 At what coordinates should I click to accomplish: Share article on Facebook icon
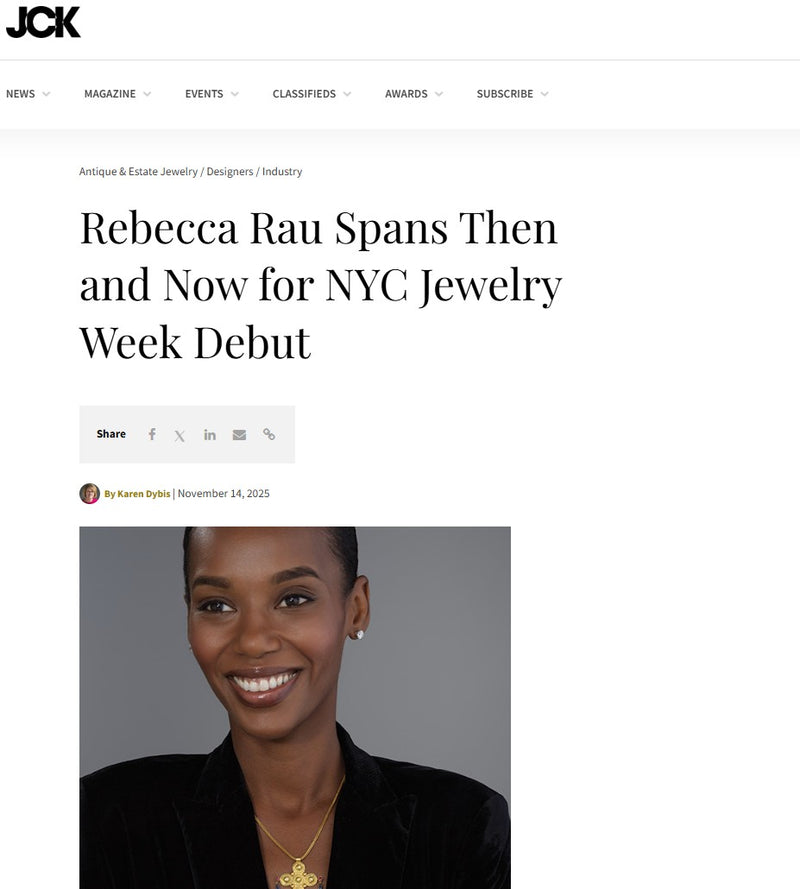(152, 434)
